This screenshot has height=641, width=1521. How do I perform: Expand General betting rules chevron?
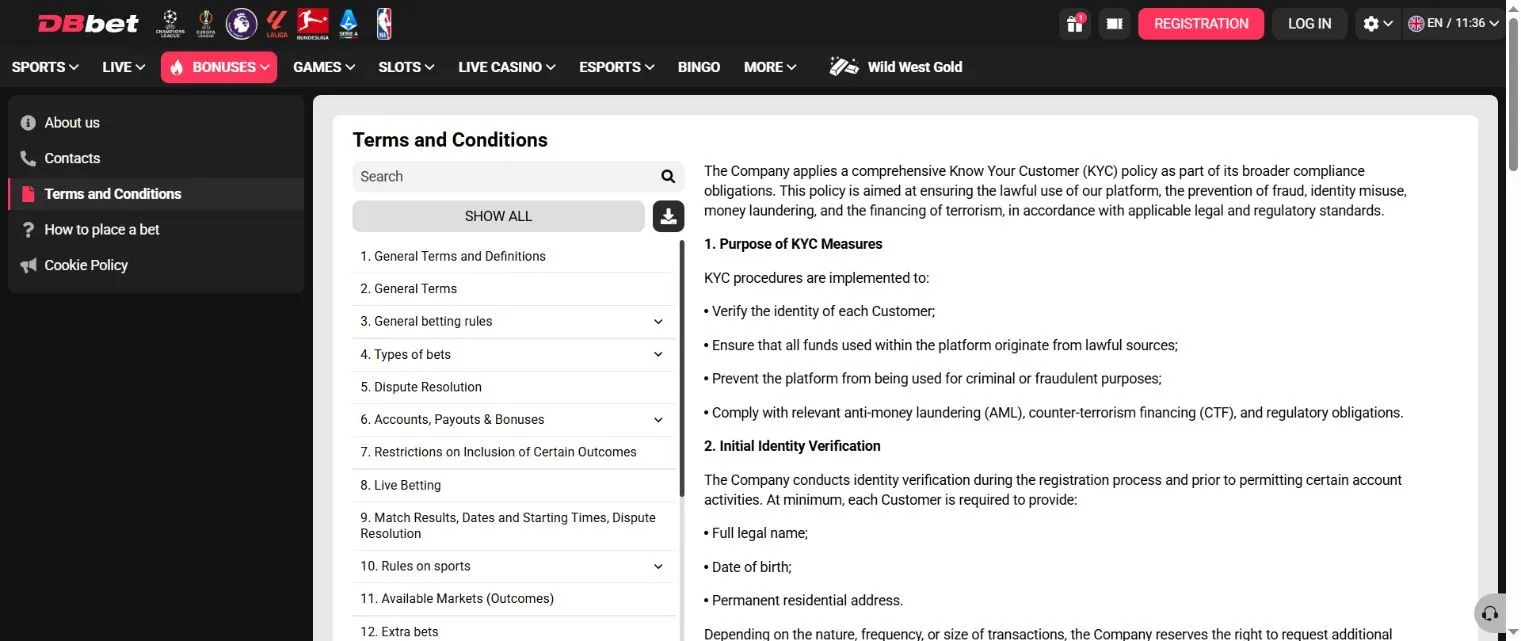pyautogui.click(x=658, y=322)
